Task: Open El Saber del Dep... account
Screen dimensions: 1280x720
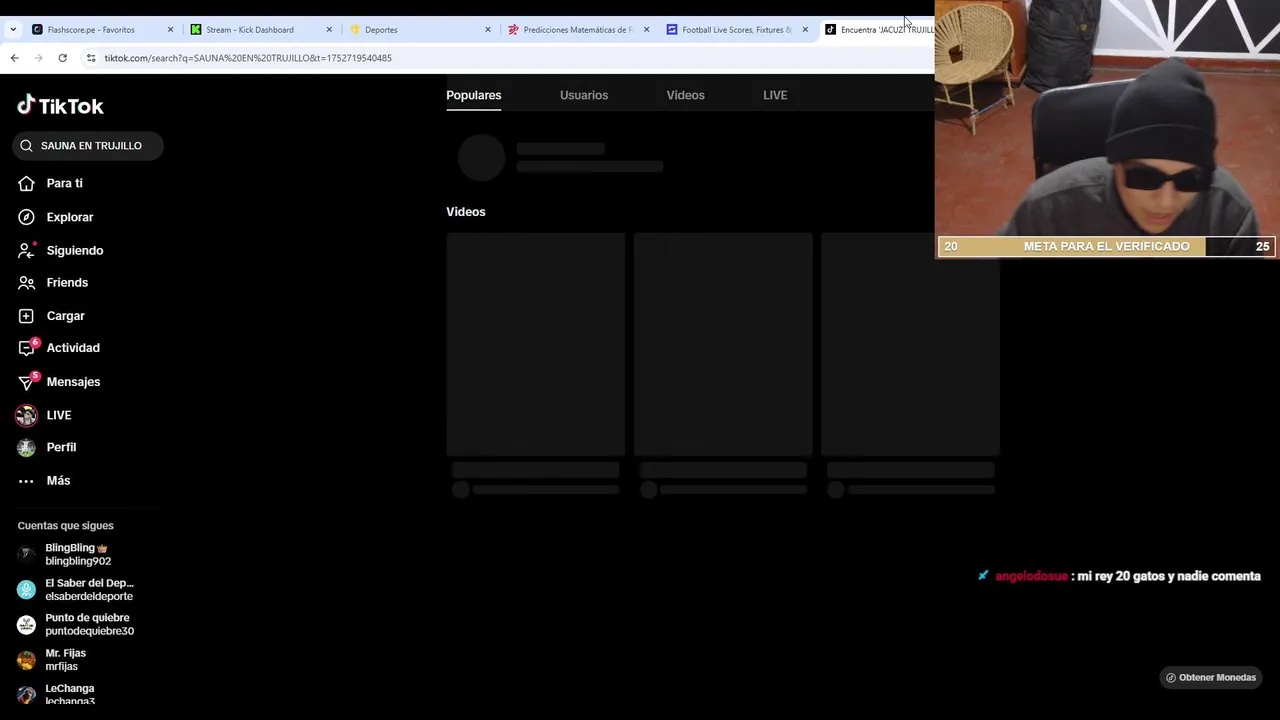Action: click(89, 590)
